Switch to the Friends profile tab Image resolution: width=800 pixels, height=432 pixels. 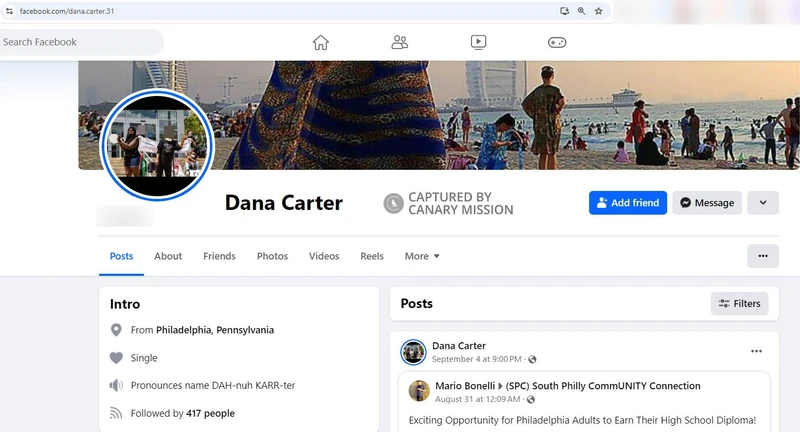click(x=219, y=256)
